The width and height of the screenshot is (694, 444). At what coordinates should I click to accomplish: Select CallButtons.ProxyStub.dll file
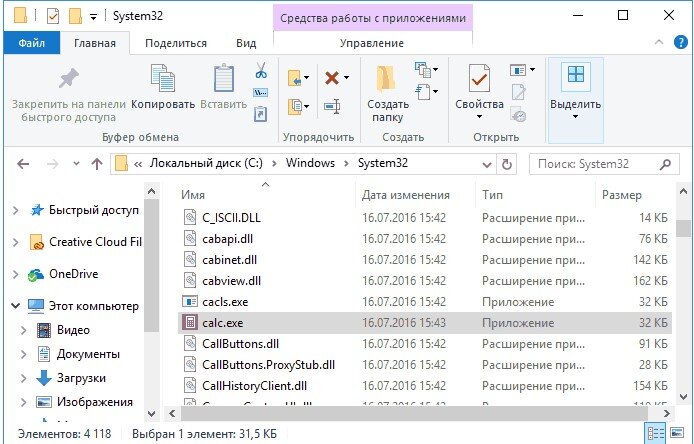[x=424, y=365]
